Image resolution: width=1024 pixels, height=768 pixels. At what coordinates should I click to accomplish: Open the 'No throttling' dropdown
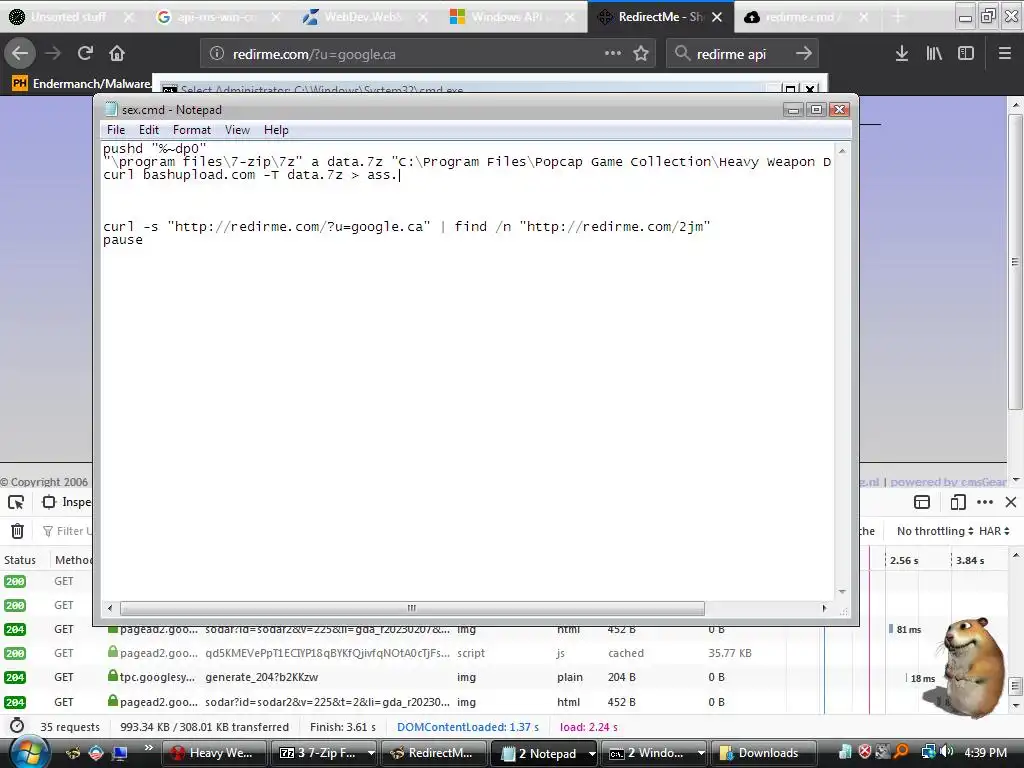point(935,531)
